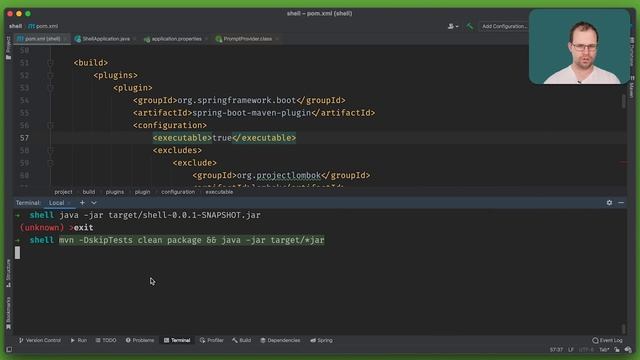Click the mvn -DskipTests command text

tap(191, 240)
